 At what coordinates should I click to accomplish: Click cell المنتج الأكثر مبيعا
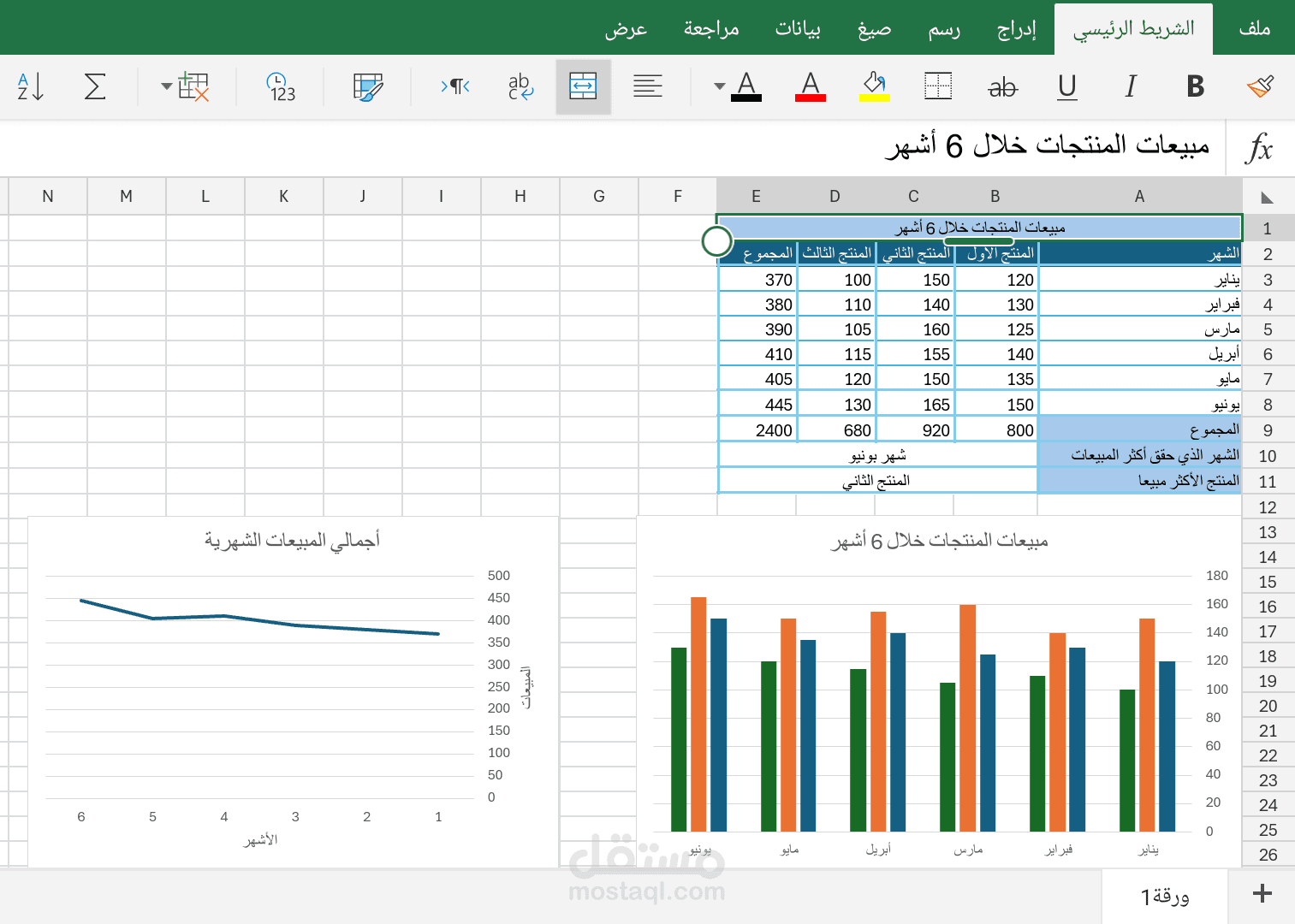(x=1139, y=481)
